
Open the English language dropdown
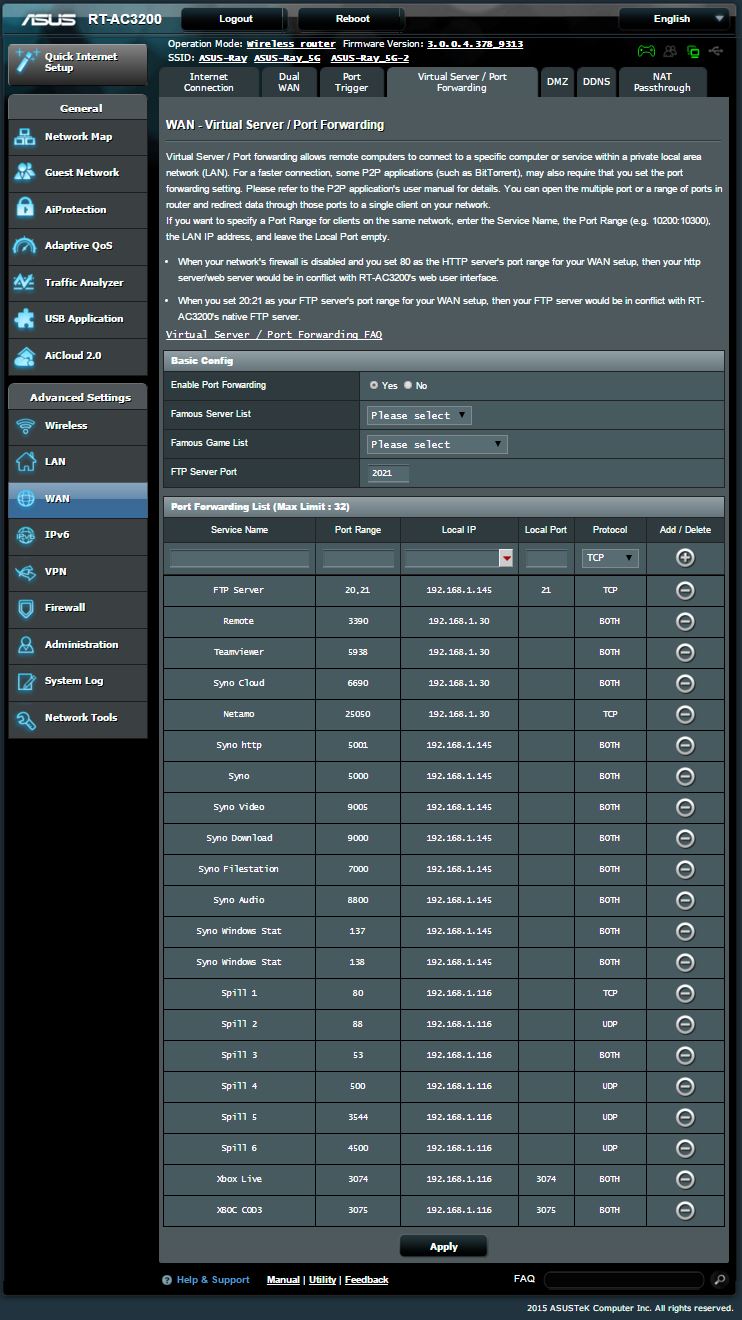(674, 18)
